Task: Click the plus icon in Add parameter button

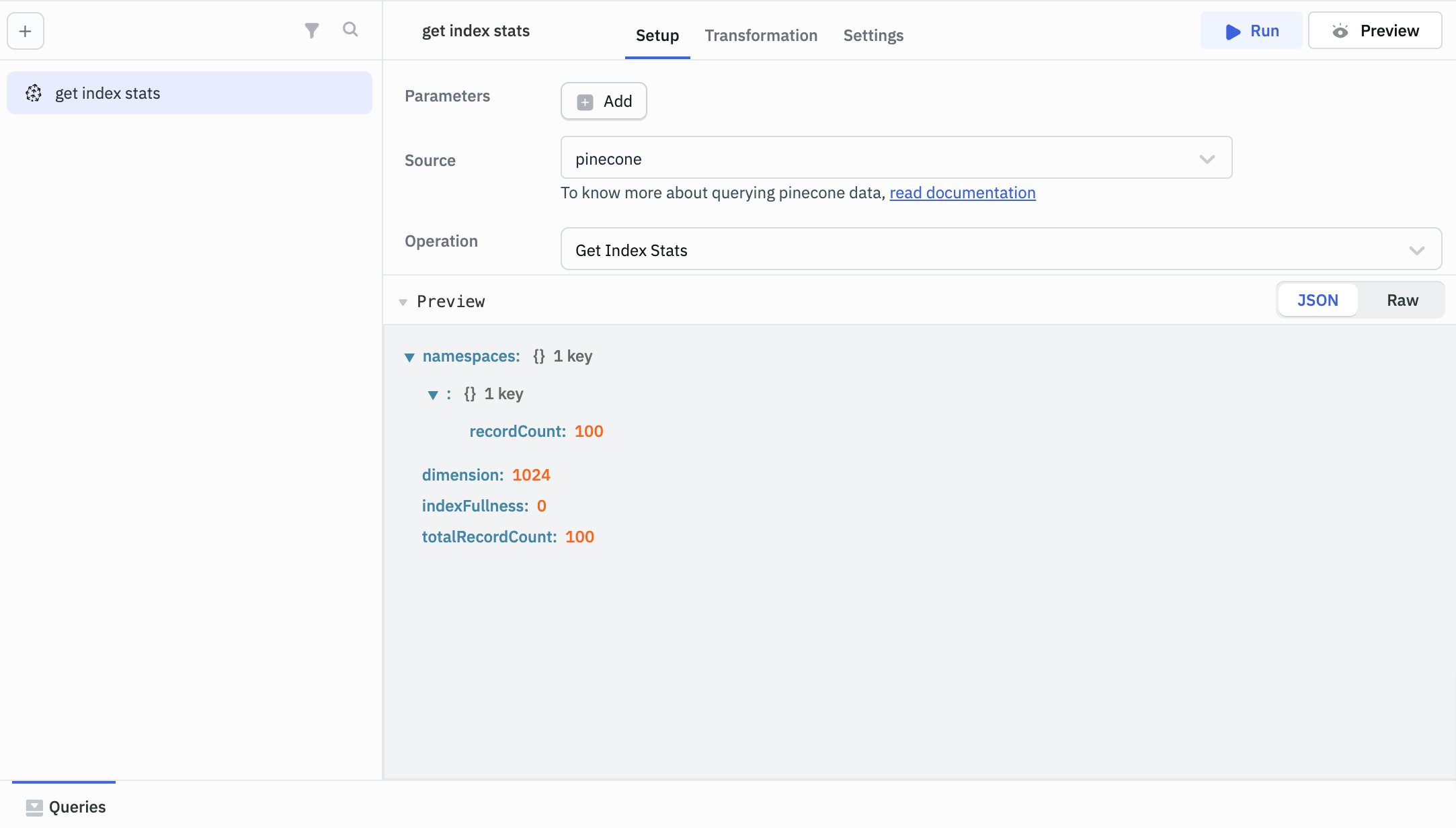Action: point(585,101)
